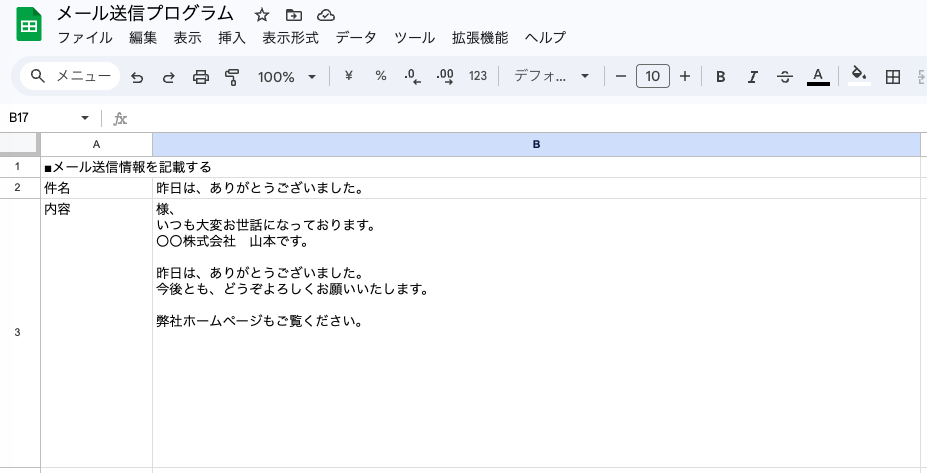This screenshot has height=473, width=927.
Task: Open the cloud document status icon
Action: coord(325,15)
